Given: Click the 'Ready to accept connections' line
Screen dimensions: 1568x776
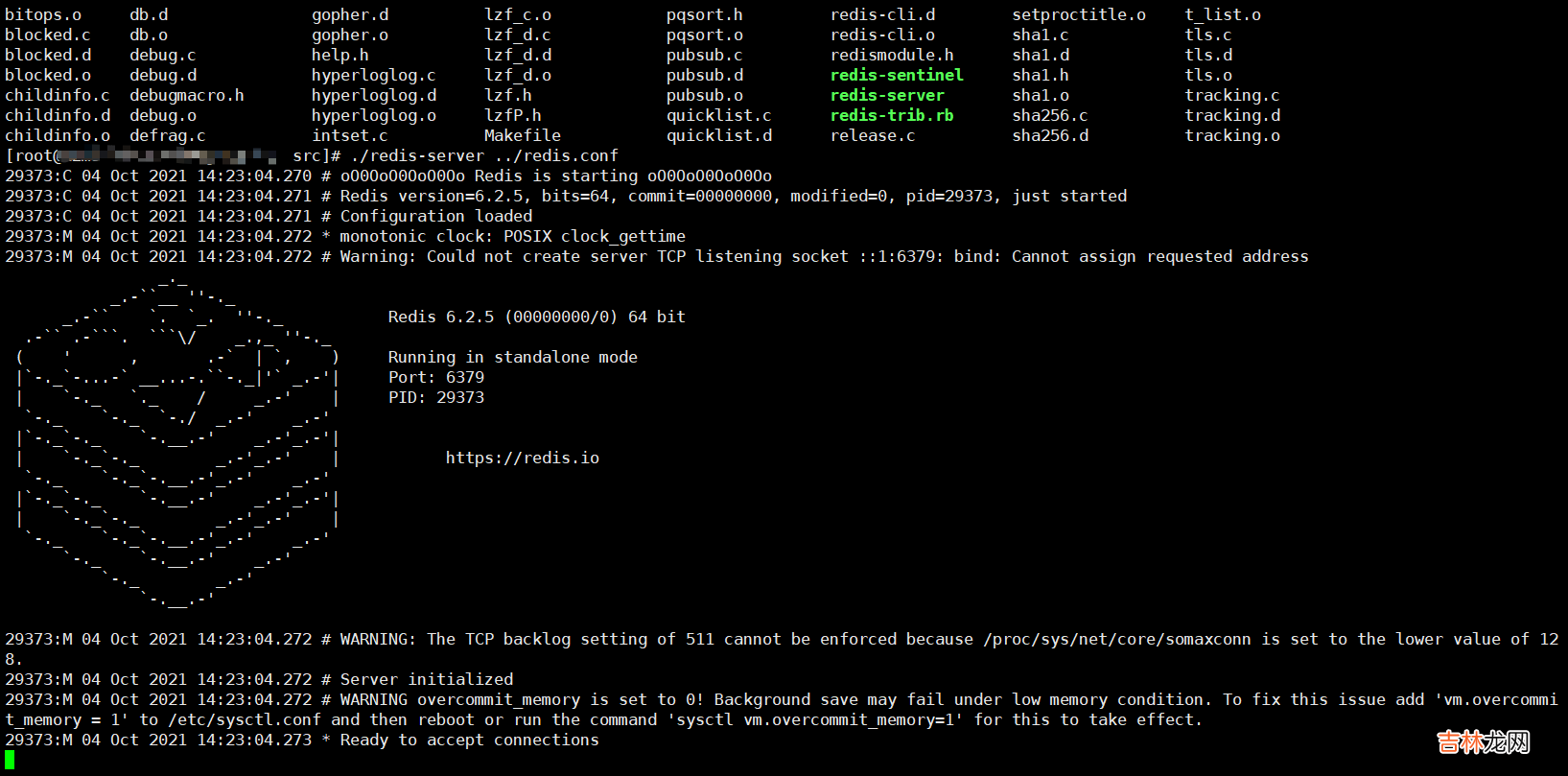Looking at the screenshot, I should 302,740.
